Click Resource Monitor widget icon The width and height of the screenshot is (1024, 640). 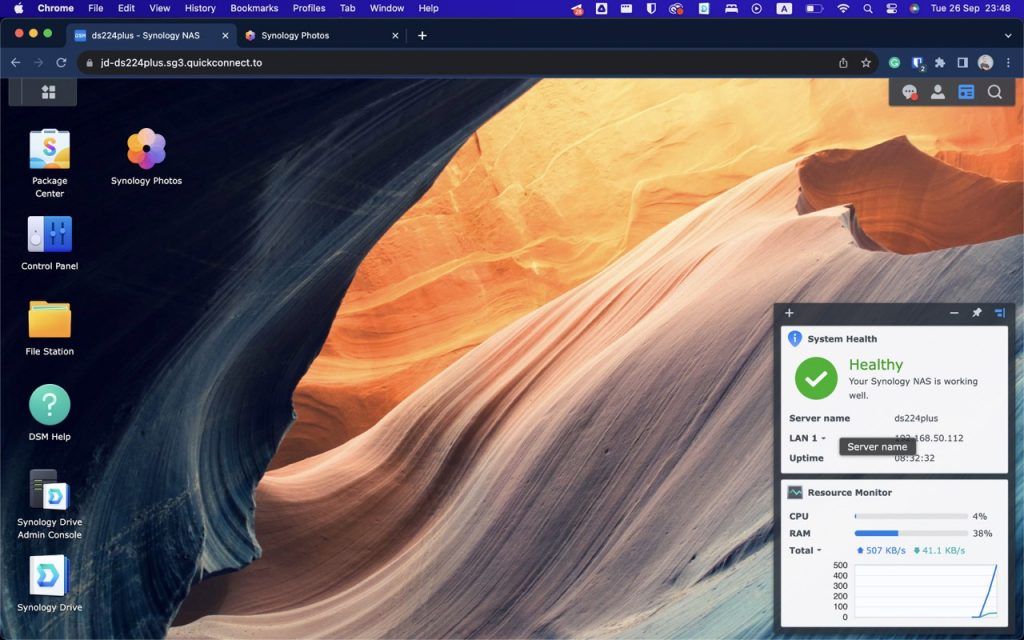[x=795, y=492]
